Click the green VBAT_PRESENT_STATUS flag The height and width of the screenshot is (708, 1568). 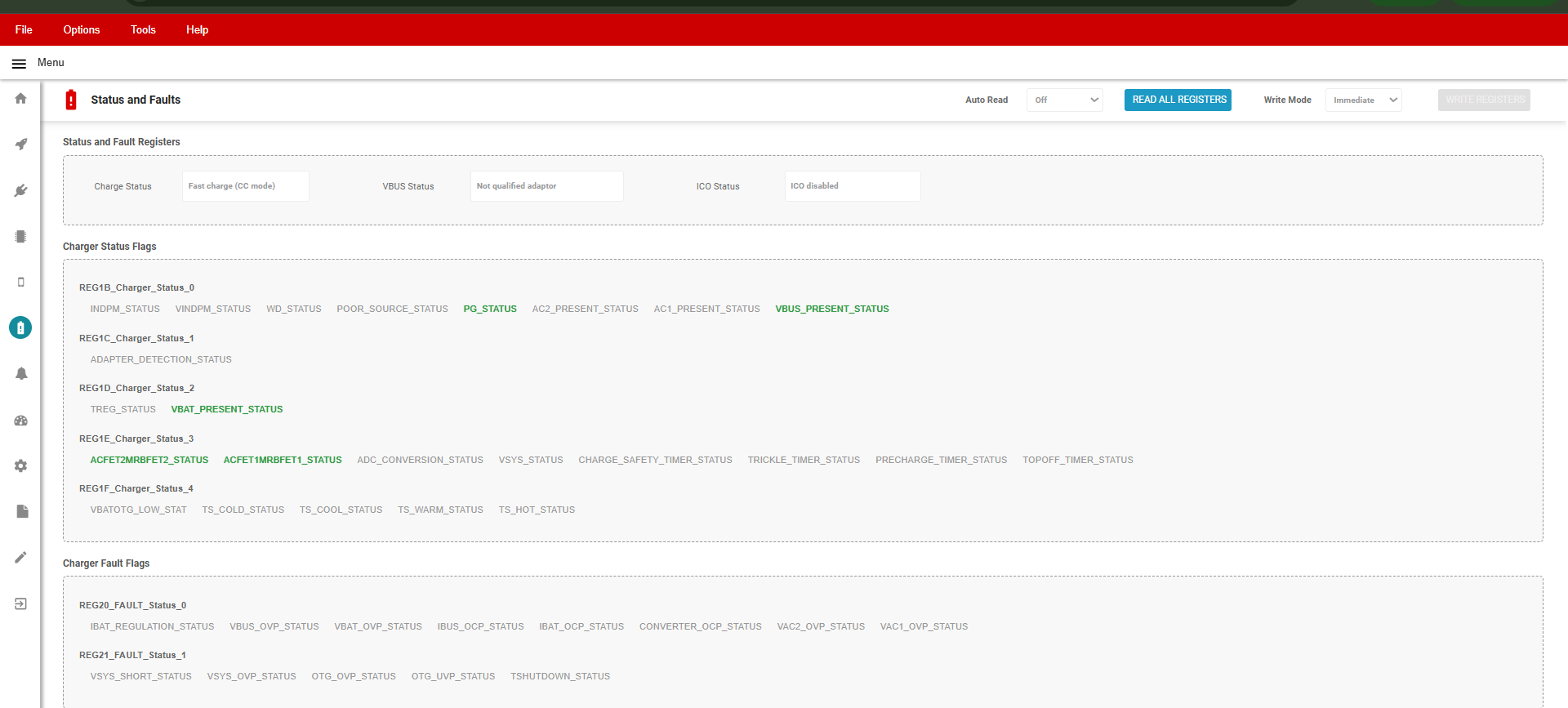point(227,409)
